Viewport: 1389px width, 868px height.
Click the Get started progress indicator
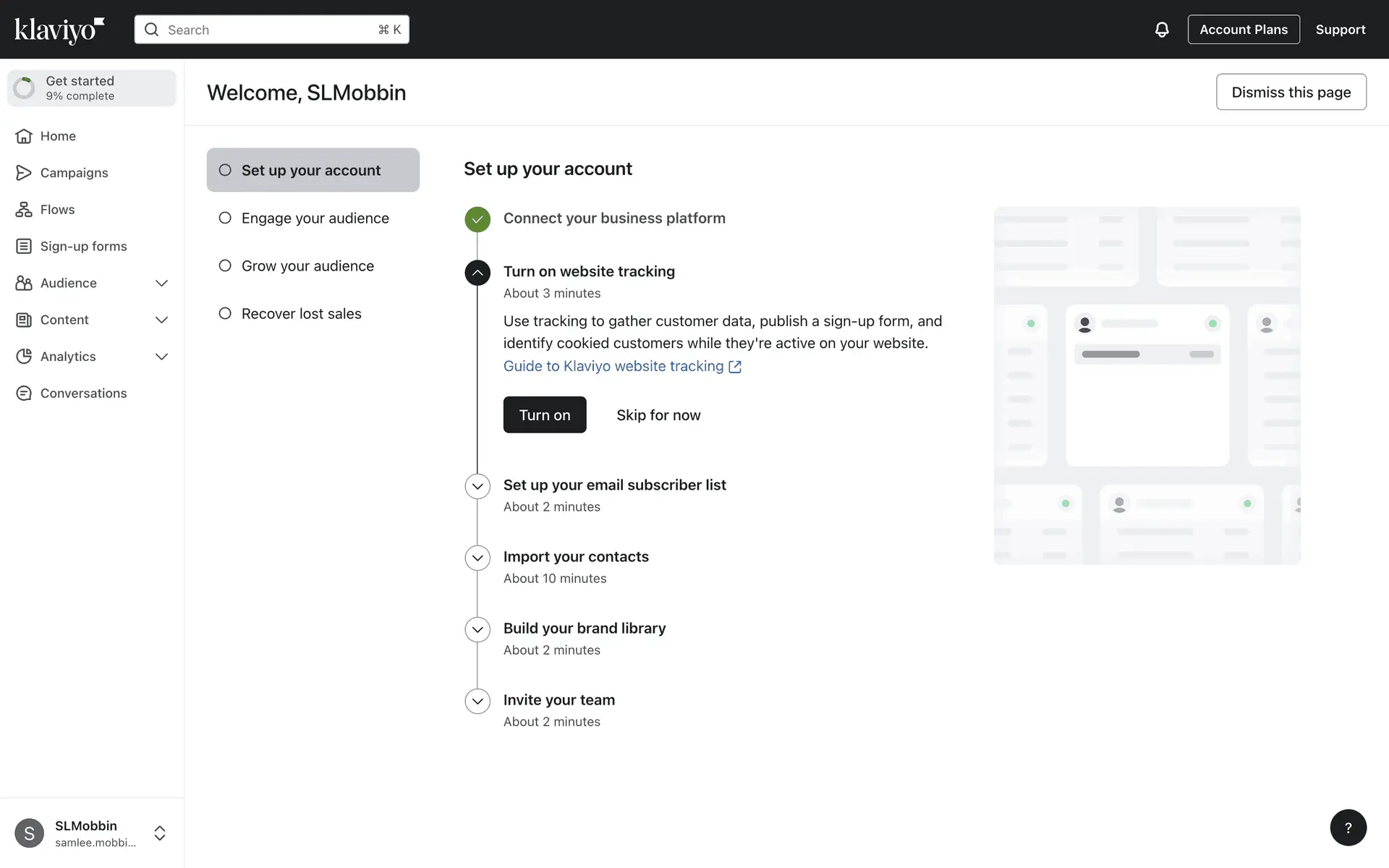(x=24, y=88)
